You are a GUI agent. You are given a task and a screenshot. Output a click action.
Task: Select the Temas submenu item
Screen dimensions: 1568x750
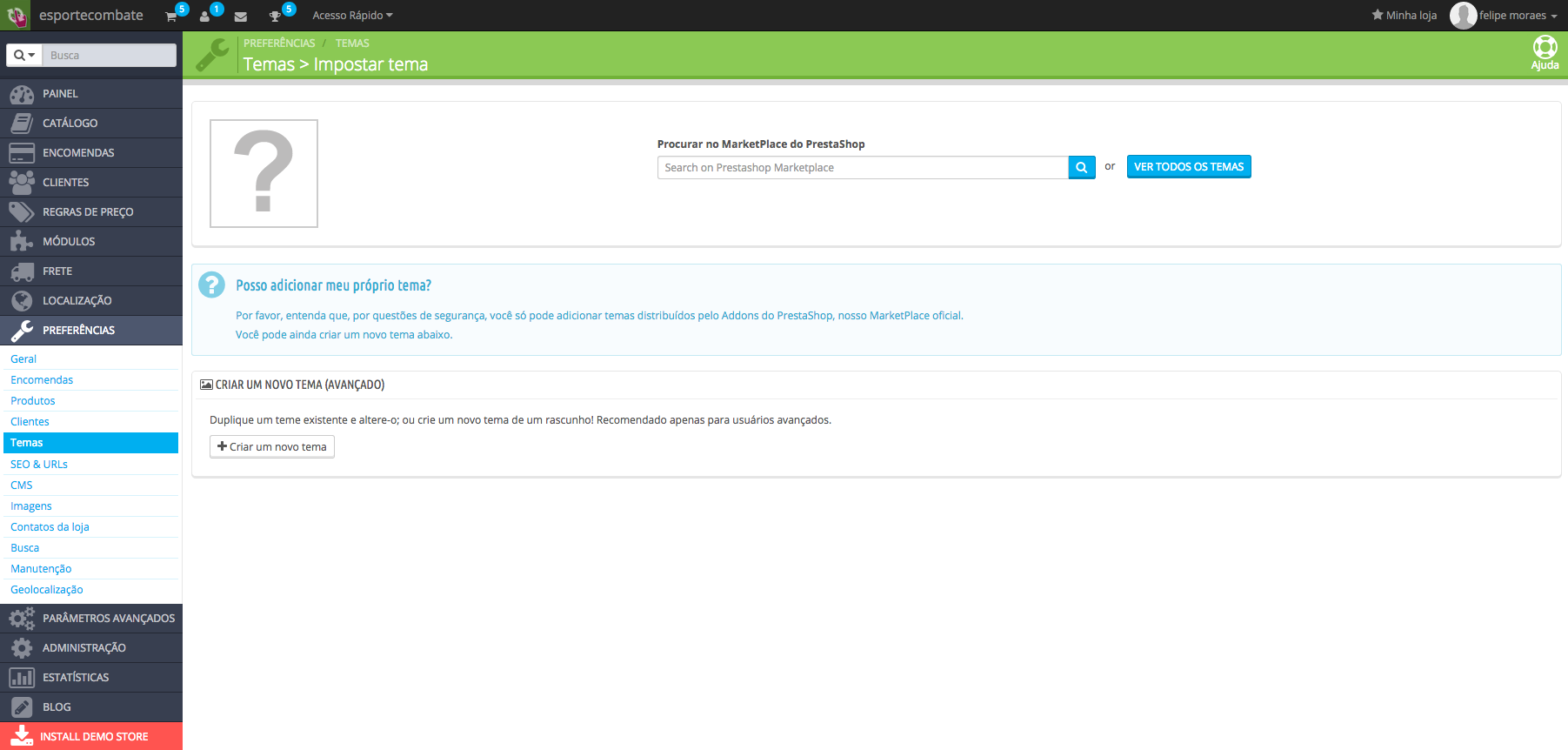(x=90, y=443)
